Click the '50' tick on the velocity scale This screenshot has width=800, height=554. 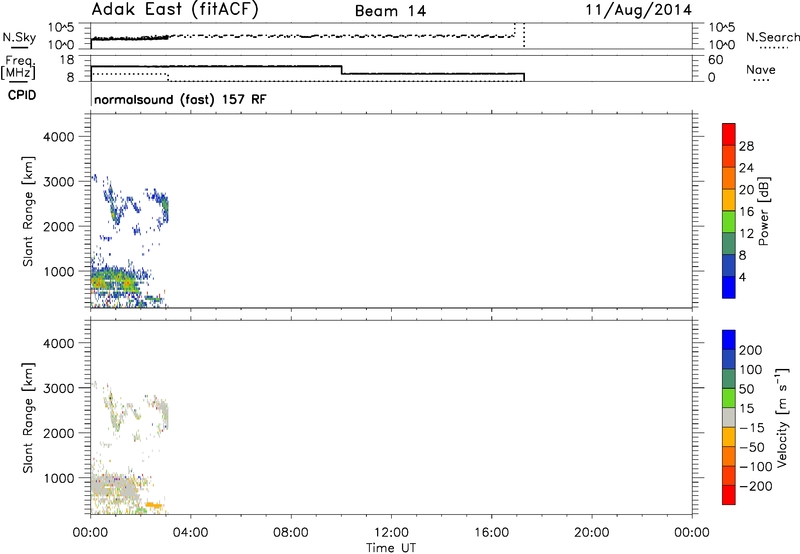pyautogui.click(x=746, y=389)
